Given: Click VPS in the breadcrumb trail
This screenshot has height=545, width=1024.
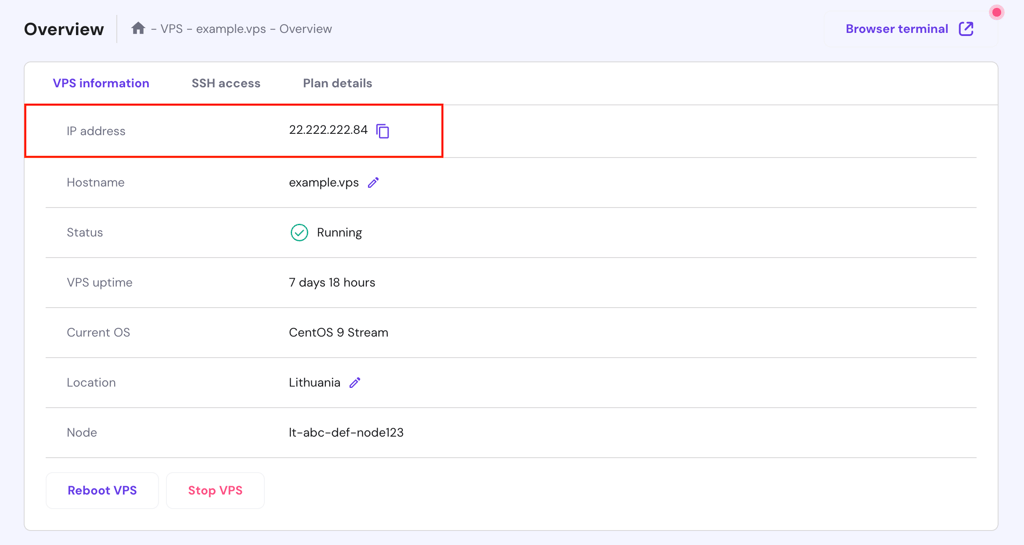Looking at the screenshot, I should click(x=172, y=29).
